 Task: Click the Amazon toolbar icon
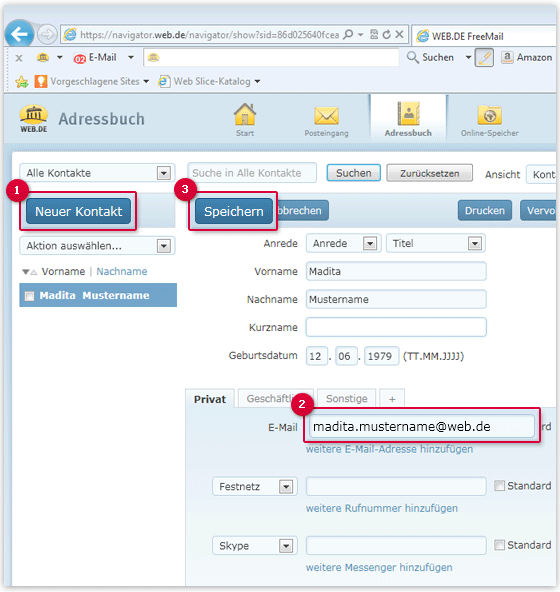507,58
